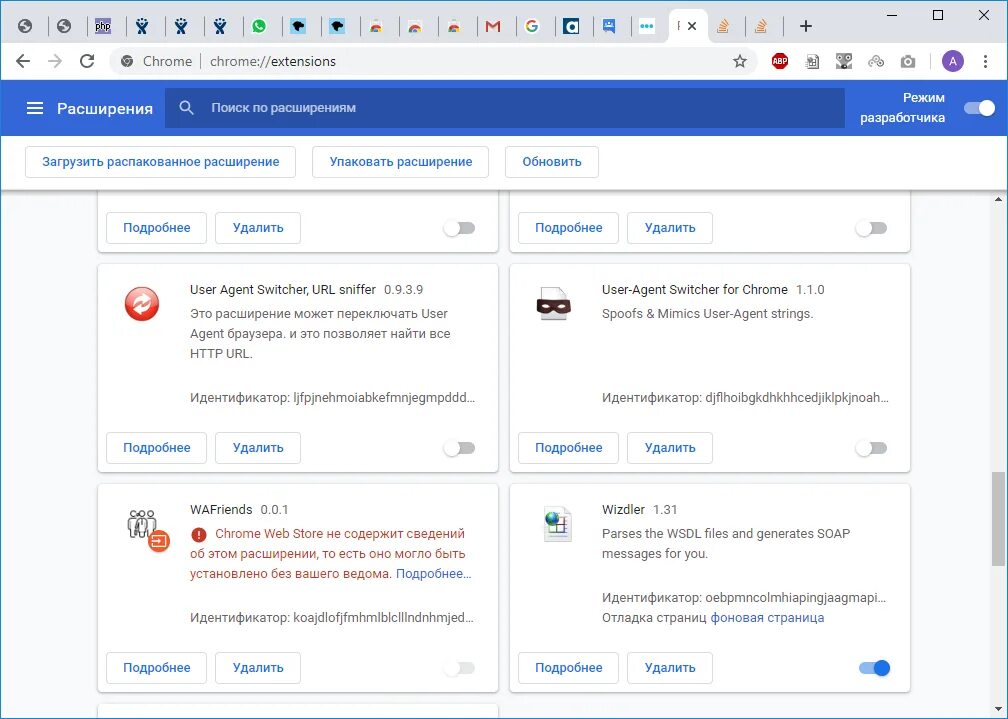The height and width of the screenshot is (719, 1008).
Task: Click Удалить for User-Agent Switcher for Chrome
Action: [670, 448]
